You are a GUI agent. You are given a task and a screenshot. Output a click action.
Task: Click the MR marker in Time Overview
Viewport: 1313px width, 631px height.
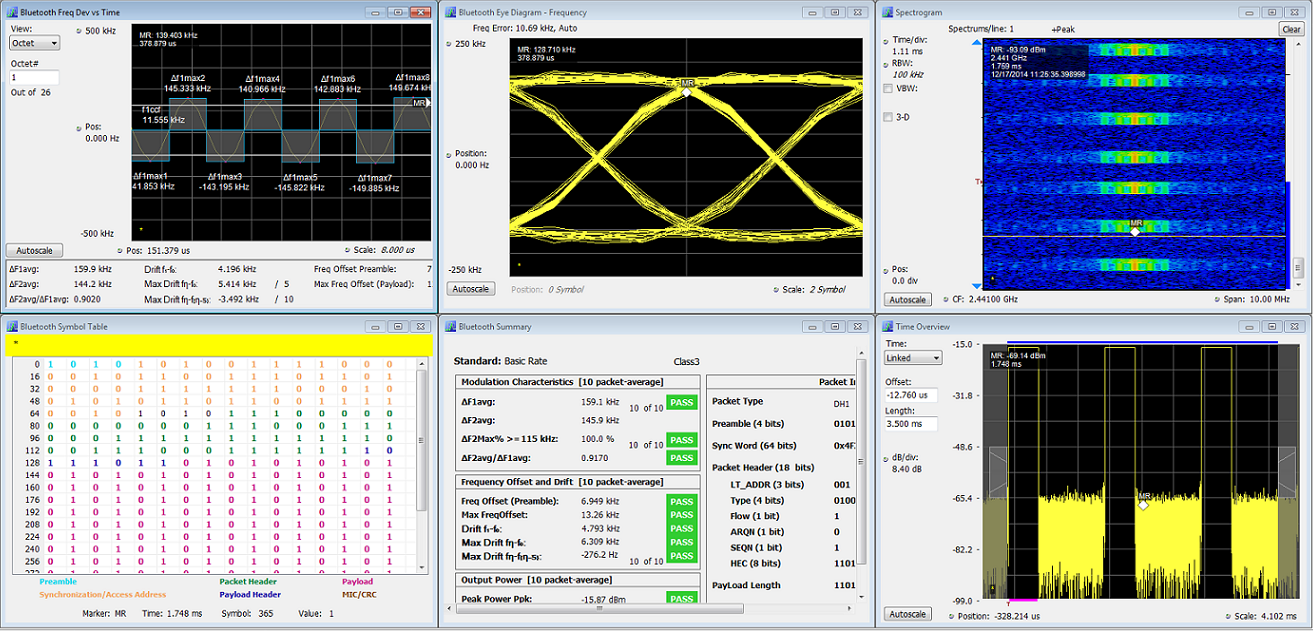[1143, 505]
